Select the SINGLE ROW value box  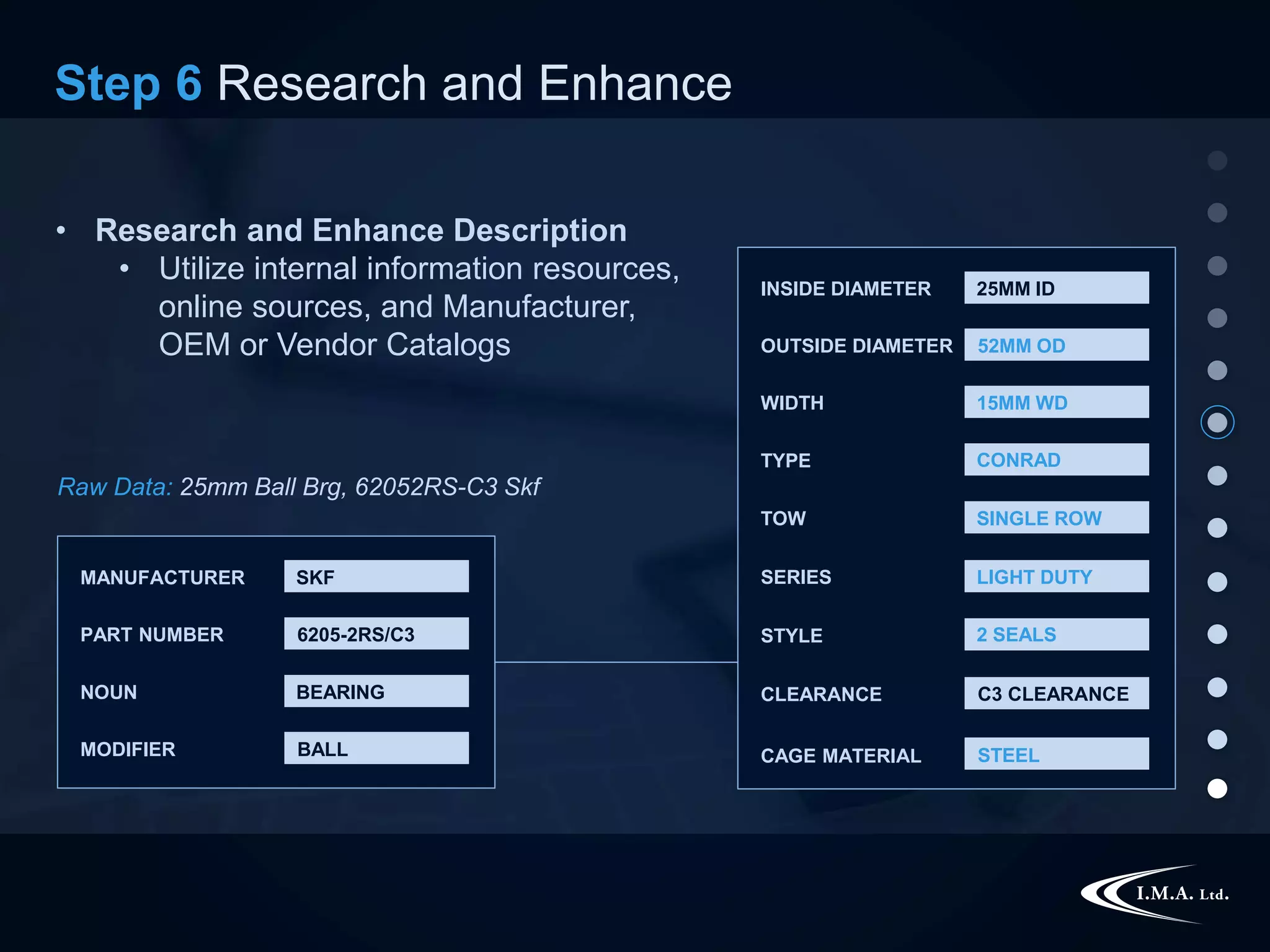click(x=1055, y=518)
